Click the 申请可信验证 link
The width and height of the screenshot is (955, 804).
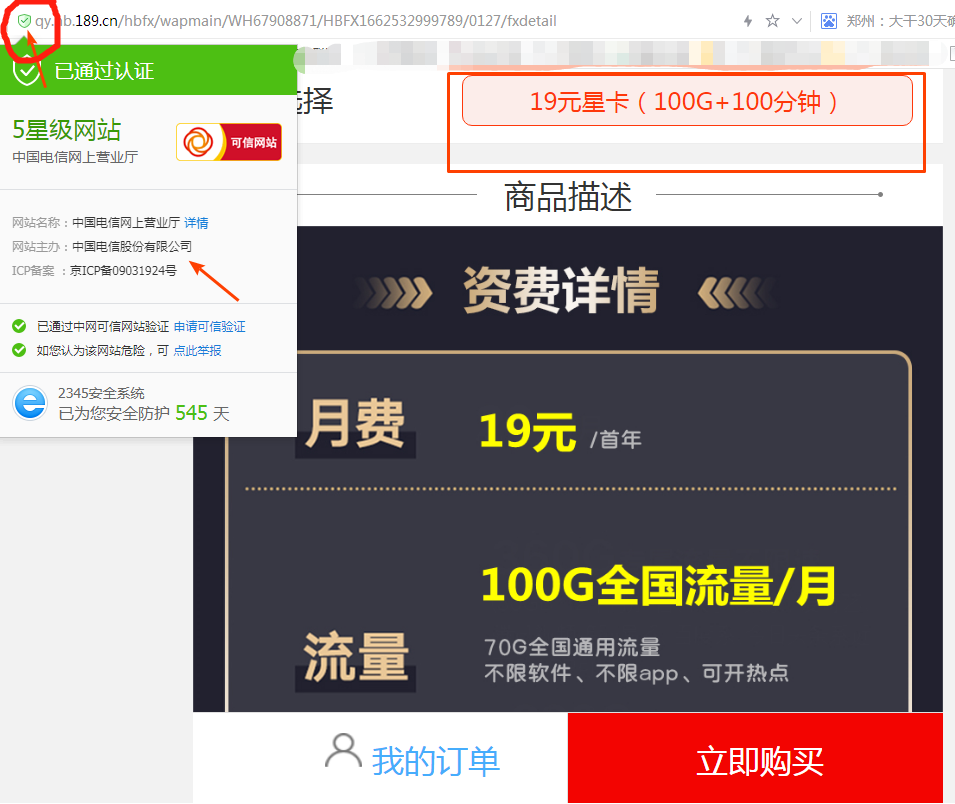click(x=209, y=327)
